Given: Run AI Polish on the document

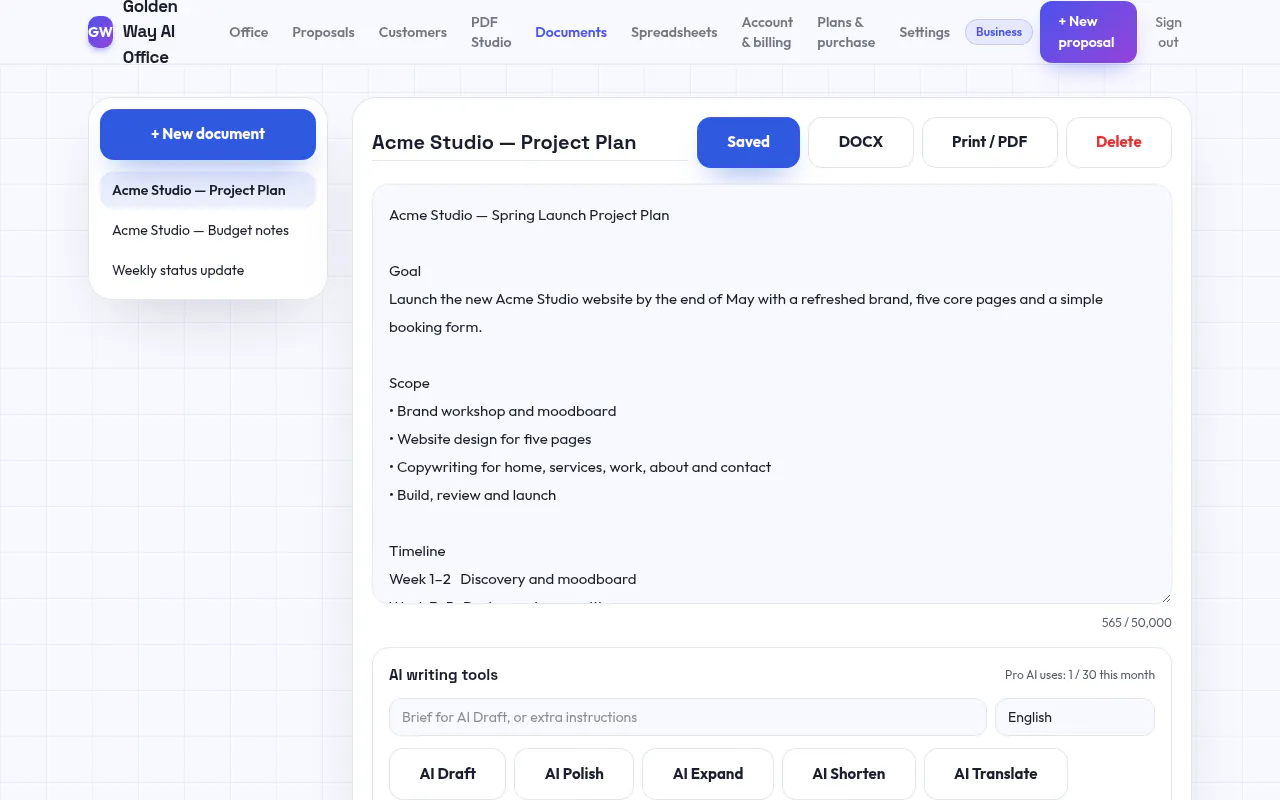Looking at the screenshot, I should click(574, 774).
